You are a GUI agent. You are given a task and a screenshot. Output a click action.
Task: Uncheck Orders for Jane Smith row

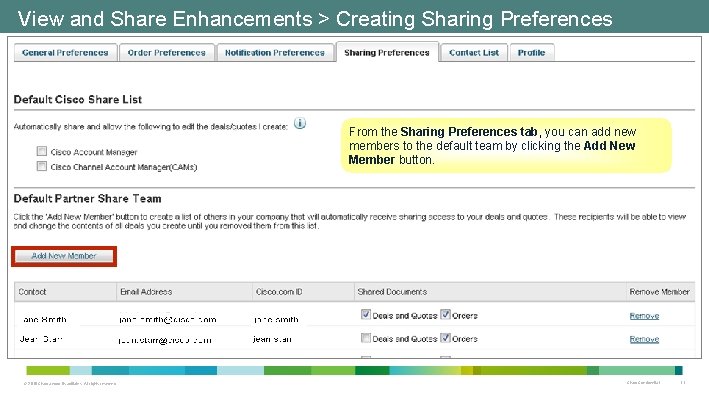pyautogui.click(x=445, y=314)
